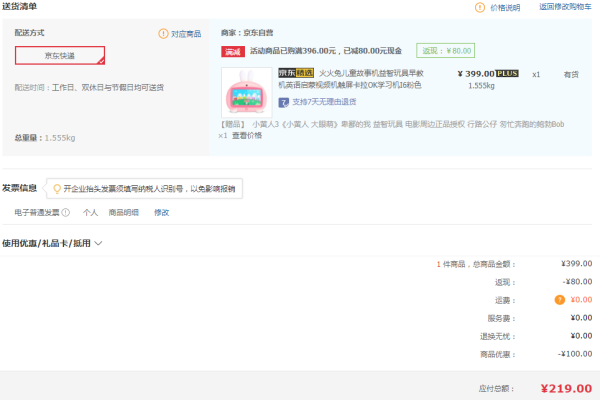Click the 退换无忧 ¥0.00 value
The width and height of the screenshot is (600, 400).
click(x=581, y=336)
